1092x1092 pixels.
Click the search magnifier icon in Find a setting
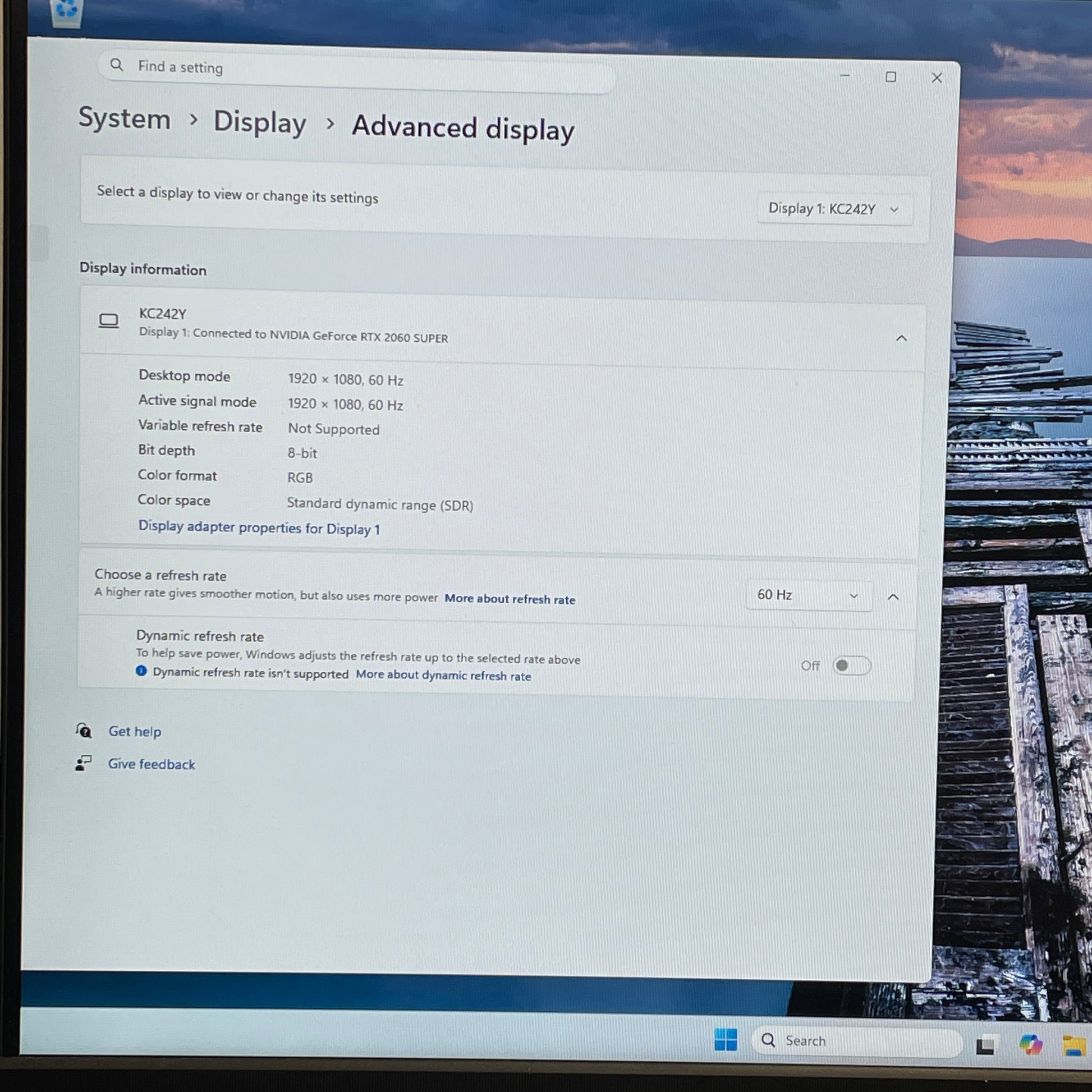tap(116, 65)
